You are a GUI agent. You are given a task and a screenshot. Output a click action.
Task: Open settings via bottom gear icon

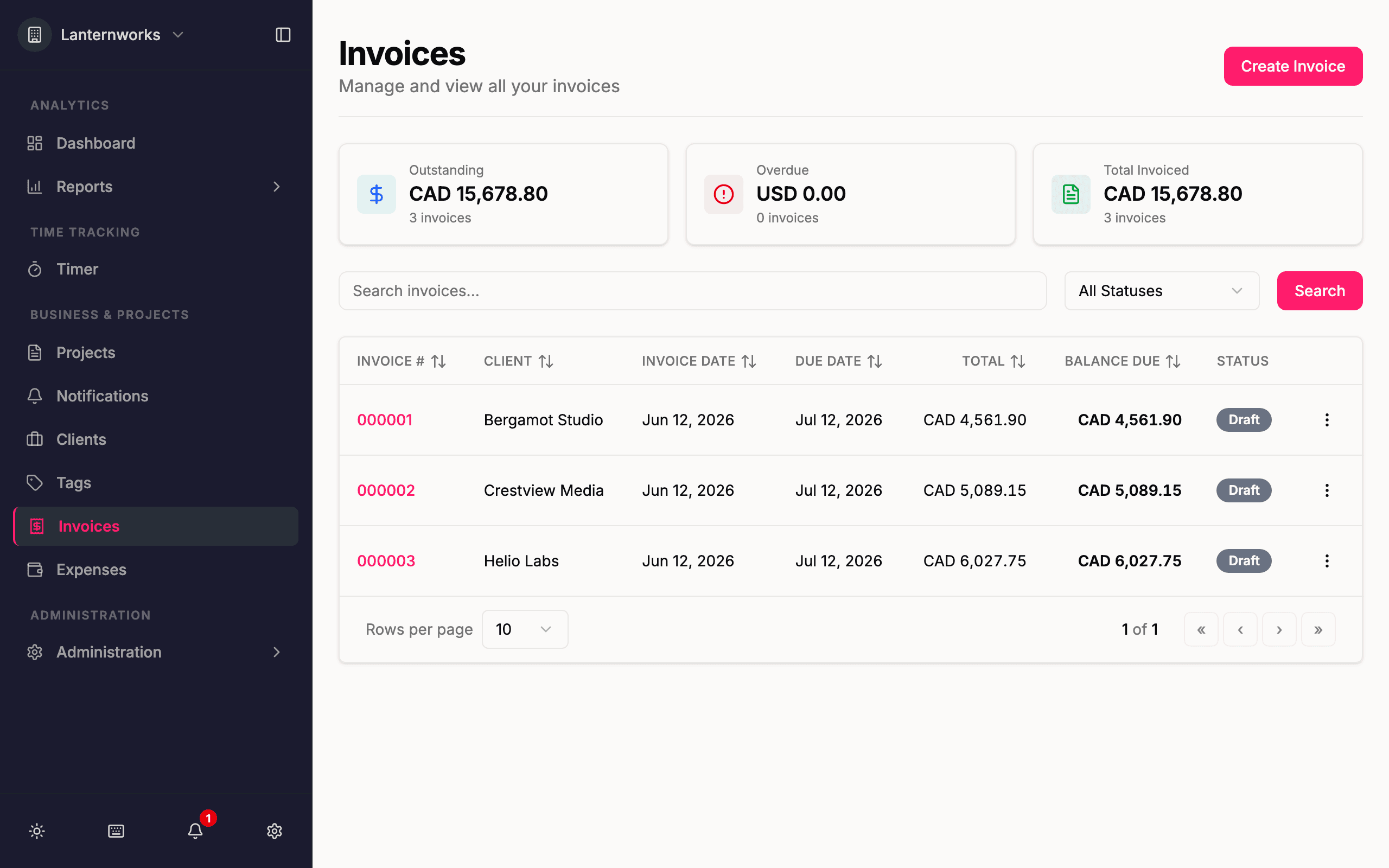point(275,831)
